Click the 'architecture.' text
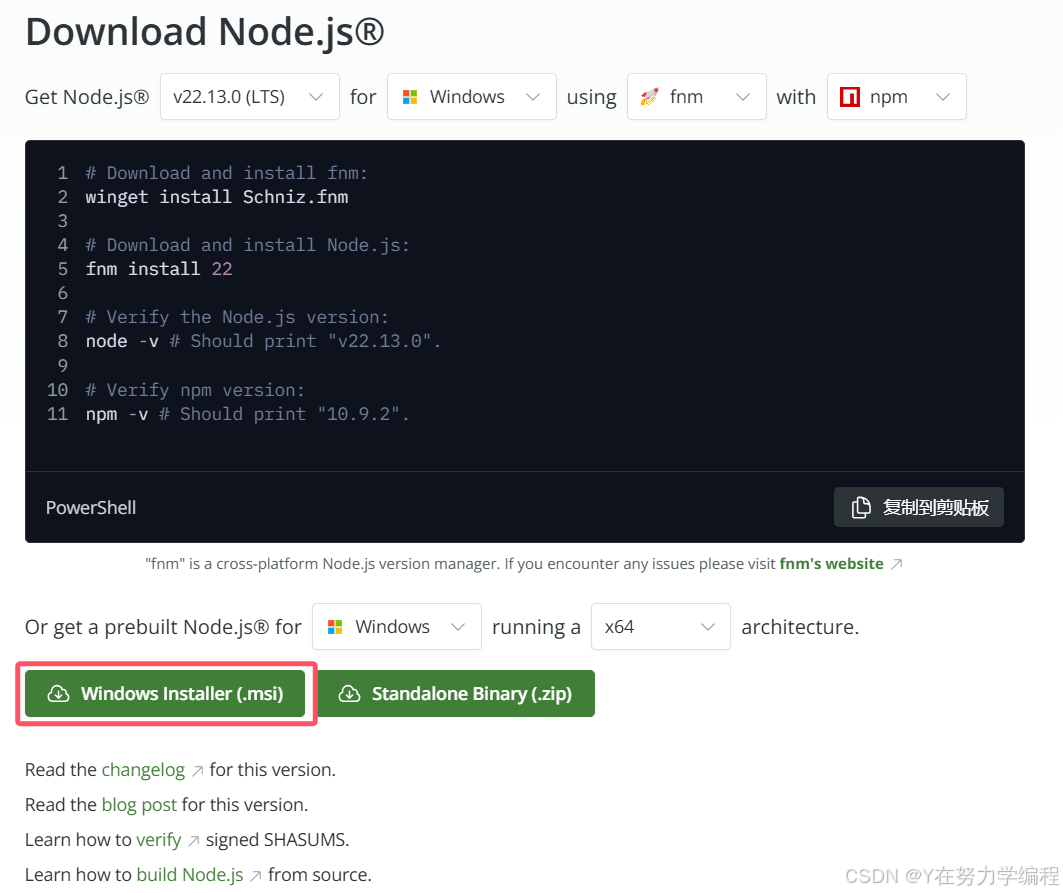The height and width of the screenshot is (893, 1063). pos(800,627)
